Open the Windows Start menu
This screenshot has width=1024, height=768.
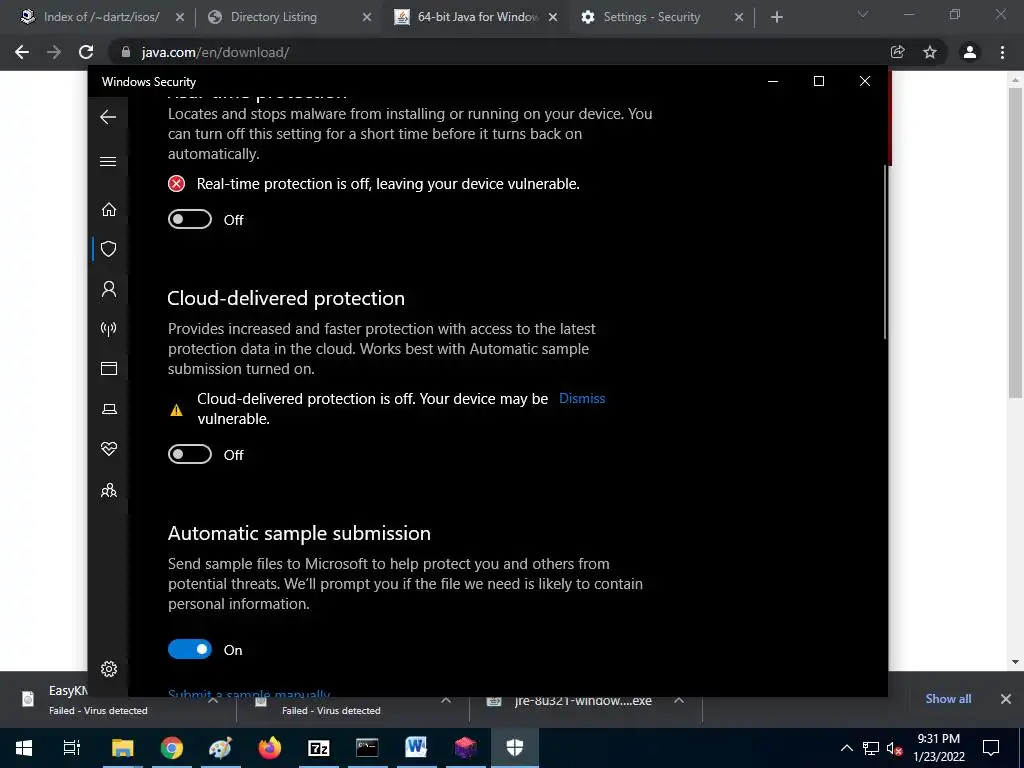(x=24, y=748)
